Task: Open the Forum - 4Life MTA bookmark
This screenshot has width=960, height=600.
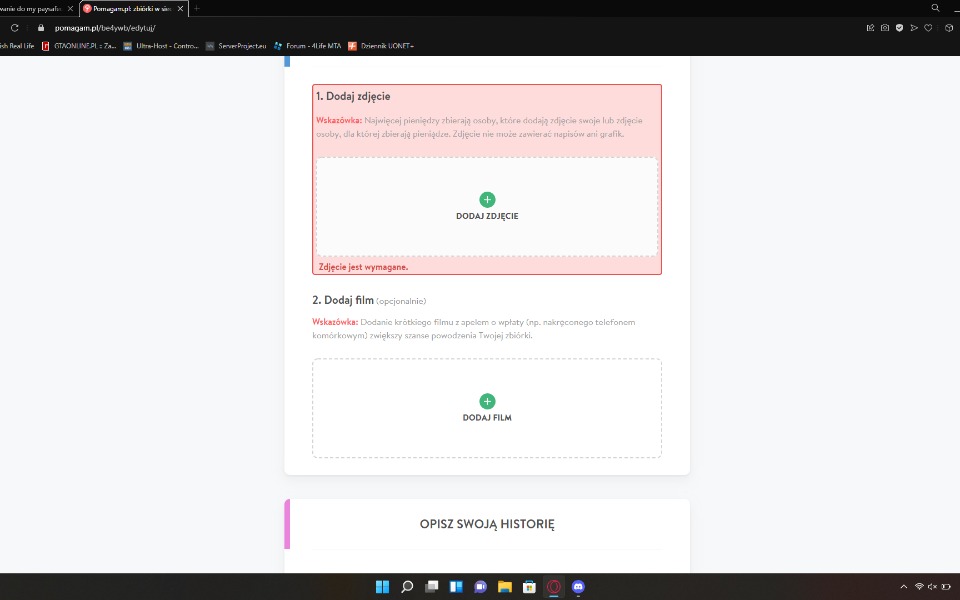Action: pyautogui.click(x=307, y=45)
